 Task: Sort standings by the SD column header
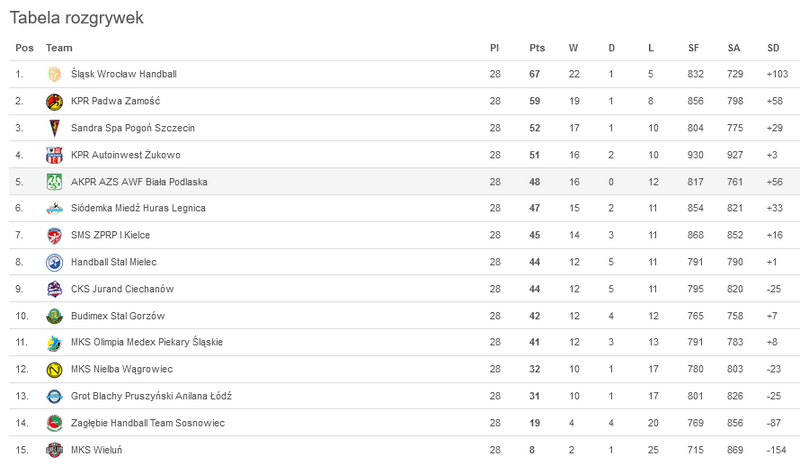773,48
